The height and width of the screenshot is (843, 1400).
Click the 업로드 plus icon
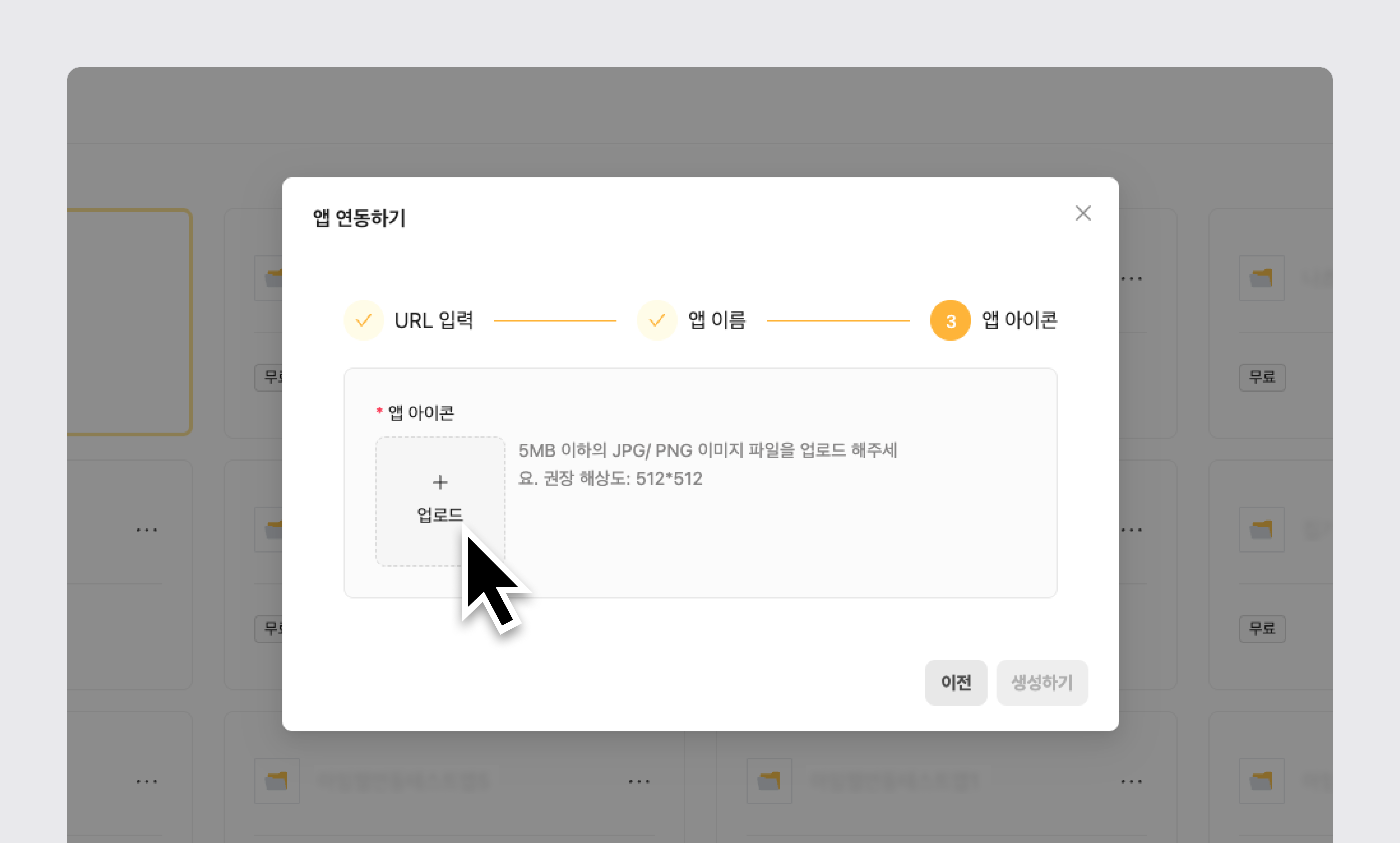point(440,482)
